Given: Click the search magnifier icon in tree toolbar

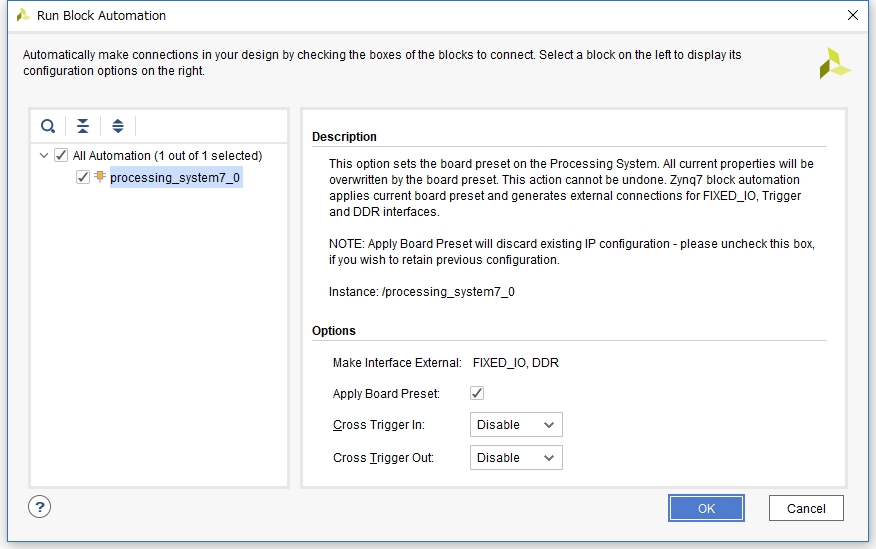Looking at the screenshot, I should point(48,126).
